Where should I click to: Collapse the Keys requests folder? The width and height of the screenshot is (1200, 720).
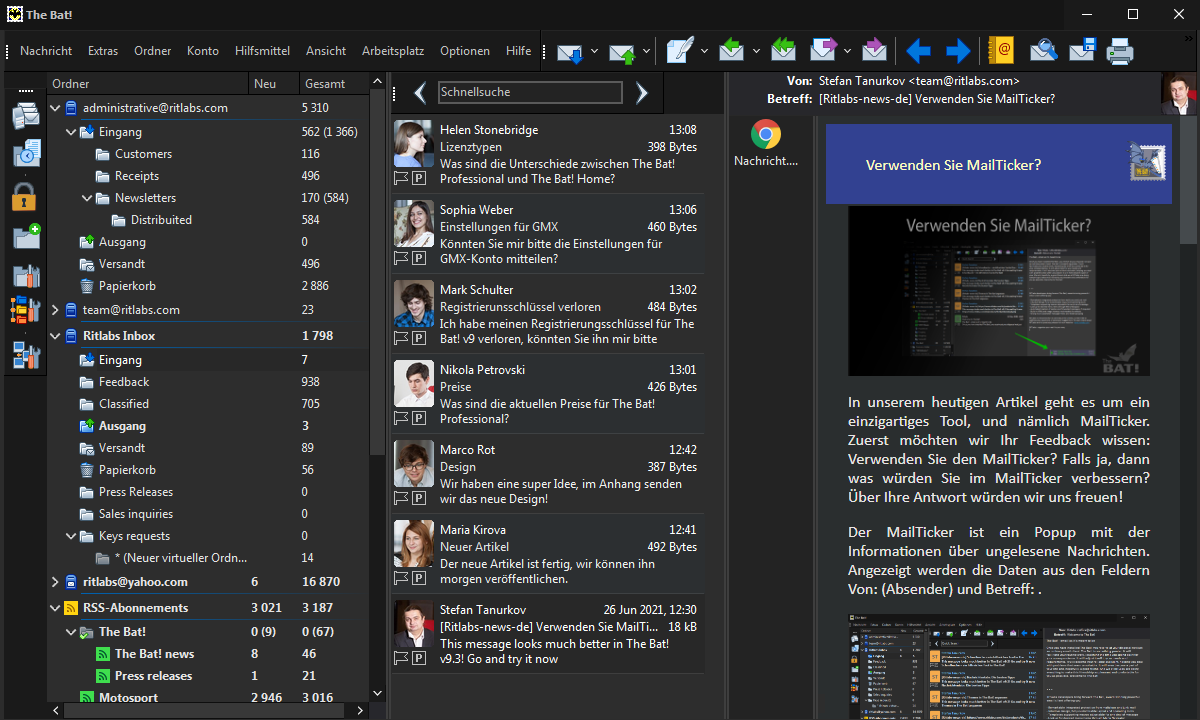pos(71,536)
